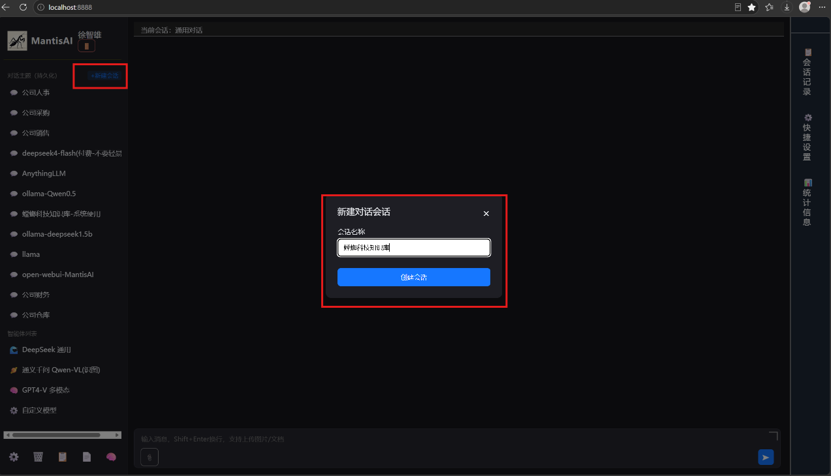Open browser favorites list icon

pyautogui.click(x=770, y=7)
